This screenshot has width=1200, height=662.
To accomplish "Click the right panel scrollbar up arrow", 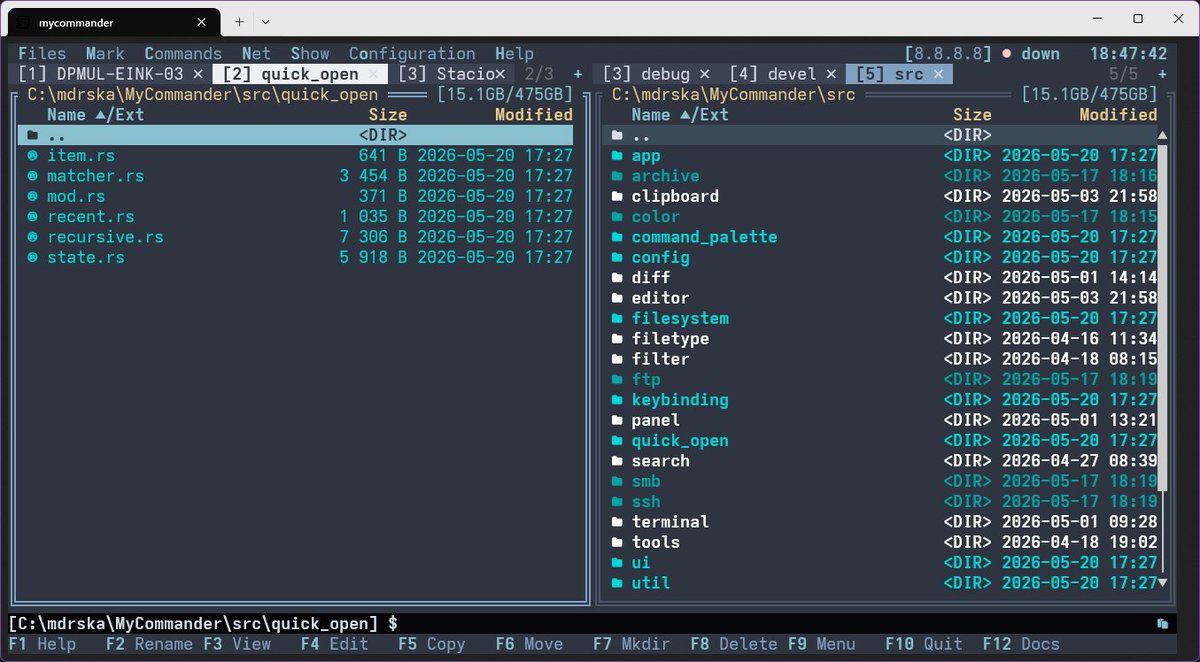I will (1163, 135).
